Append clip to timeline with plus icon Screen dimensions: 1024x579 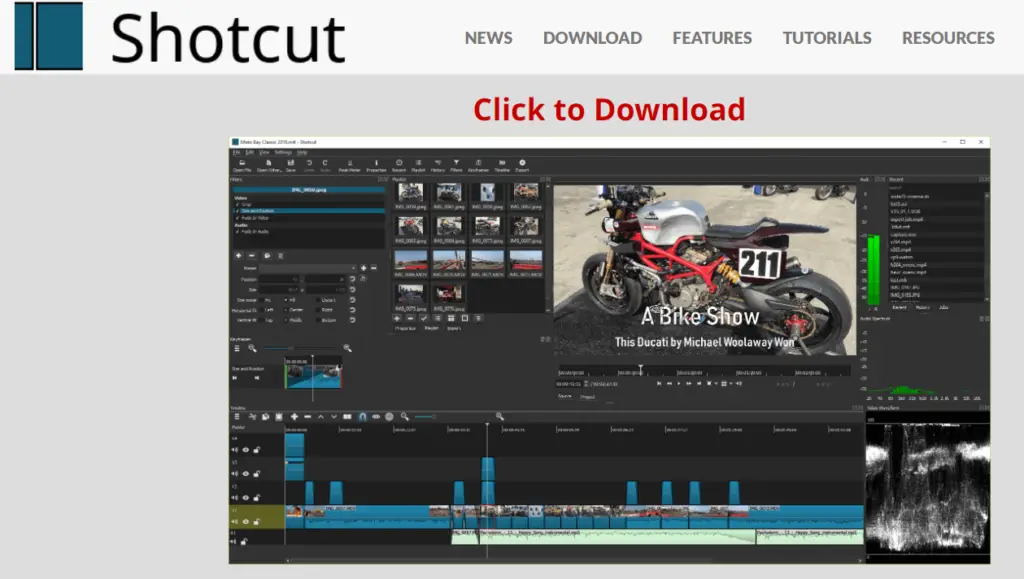(295, 416)
